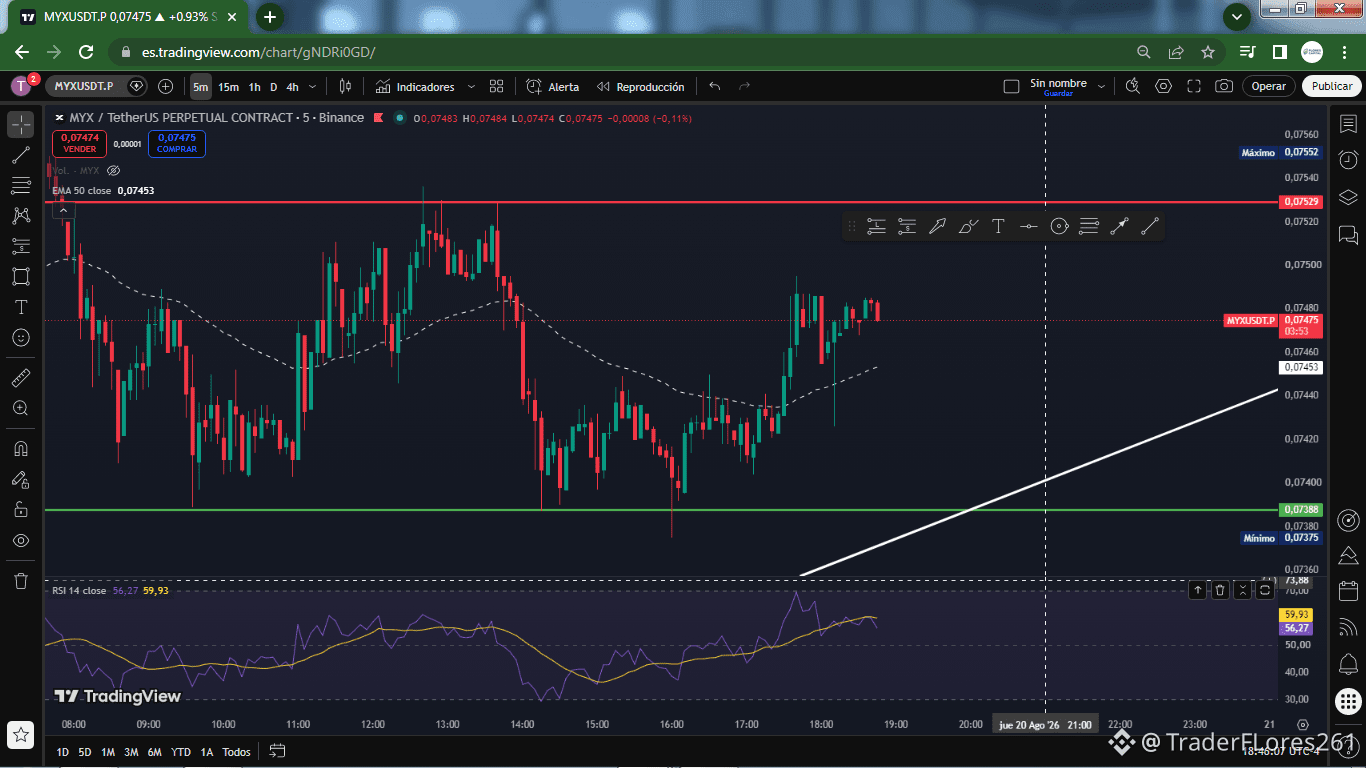Toggle the lock all drawings icon
This screenshot has width=1366, height=768.
[21, 509]
